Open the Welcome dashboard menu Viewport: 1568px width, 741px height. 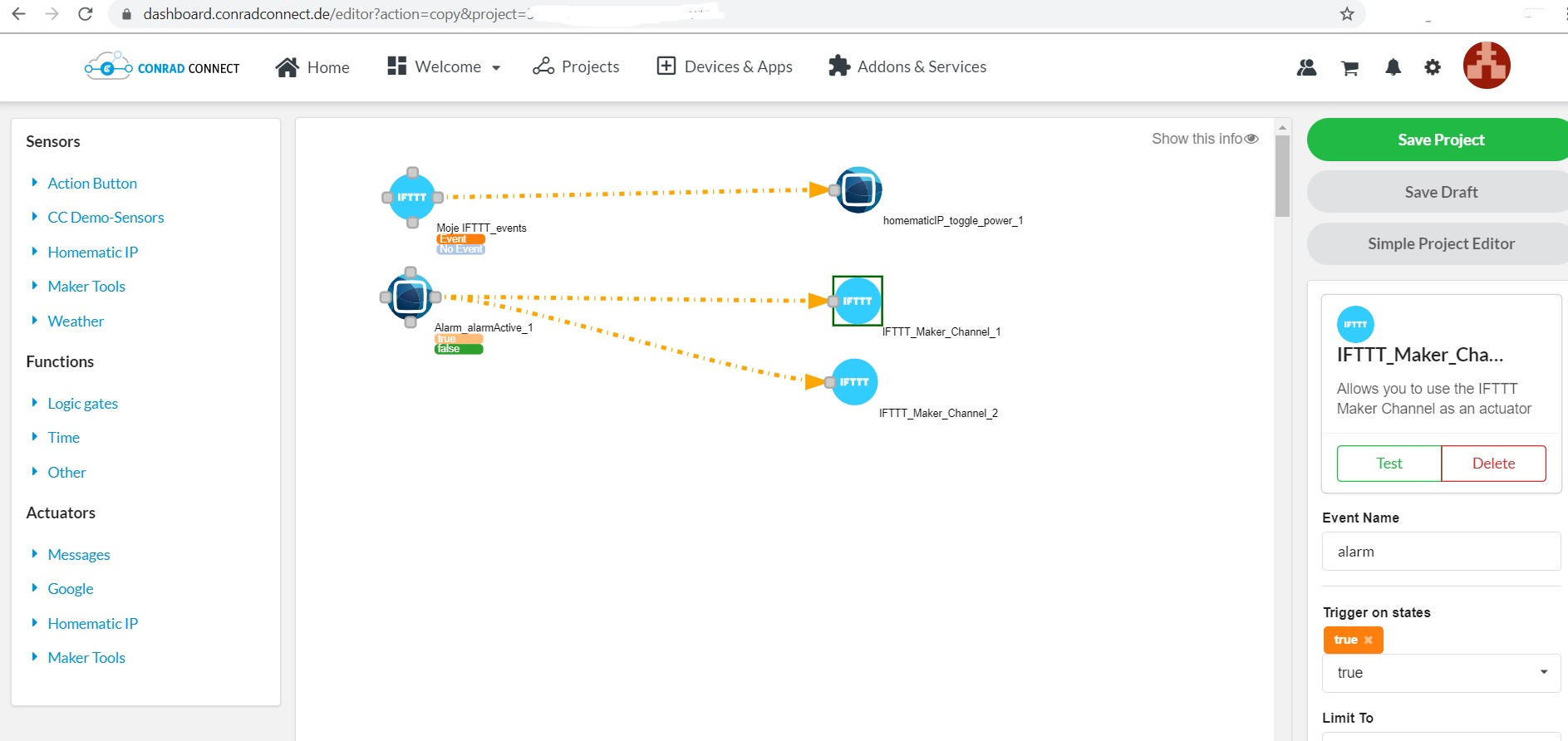point(444,66)
